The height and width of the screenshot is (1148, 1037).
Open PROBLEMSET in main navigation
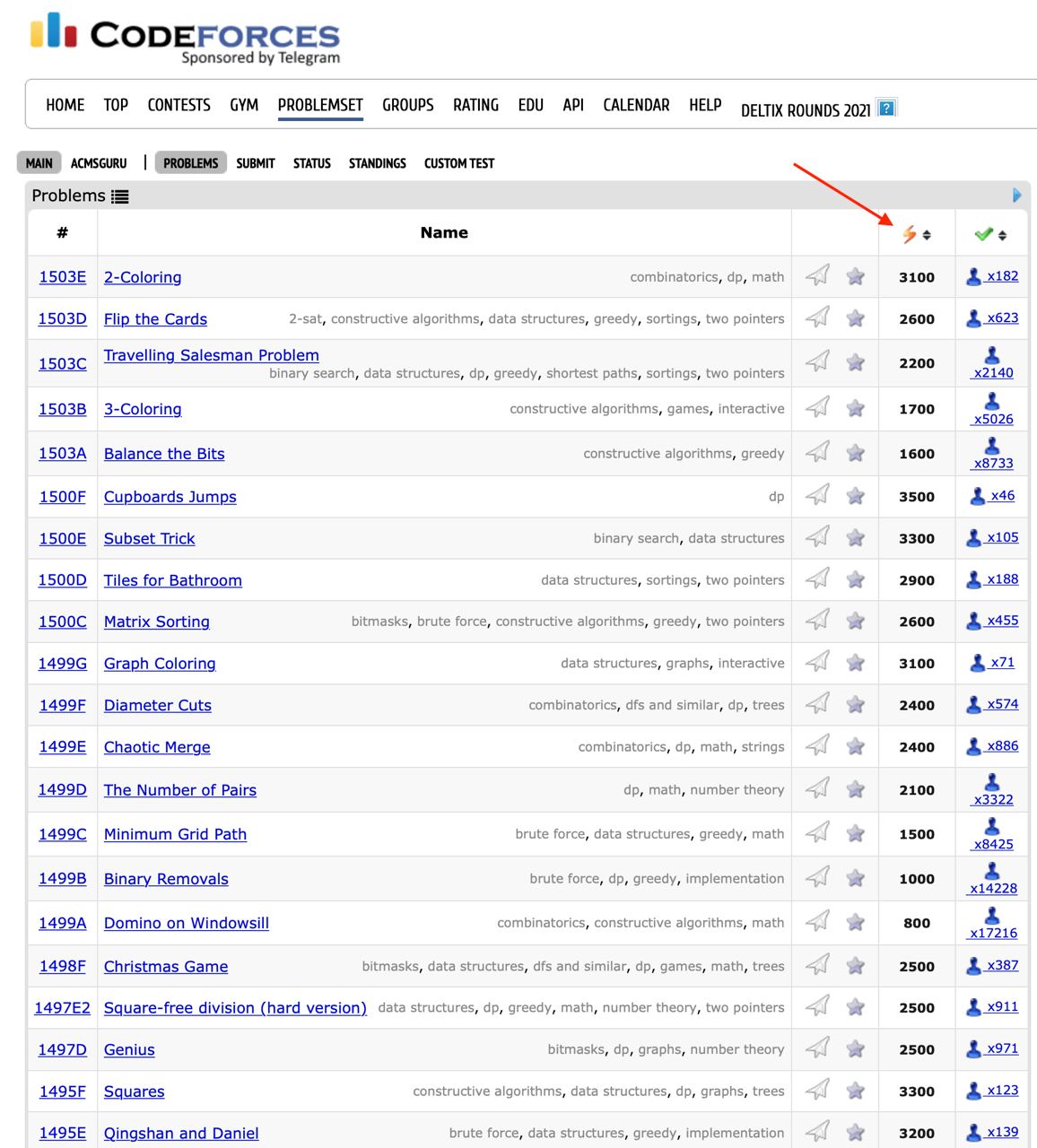point(320,105)
